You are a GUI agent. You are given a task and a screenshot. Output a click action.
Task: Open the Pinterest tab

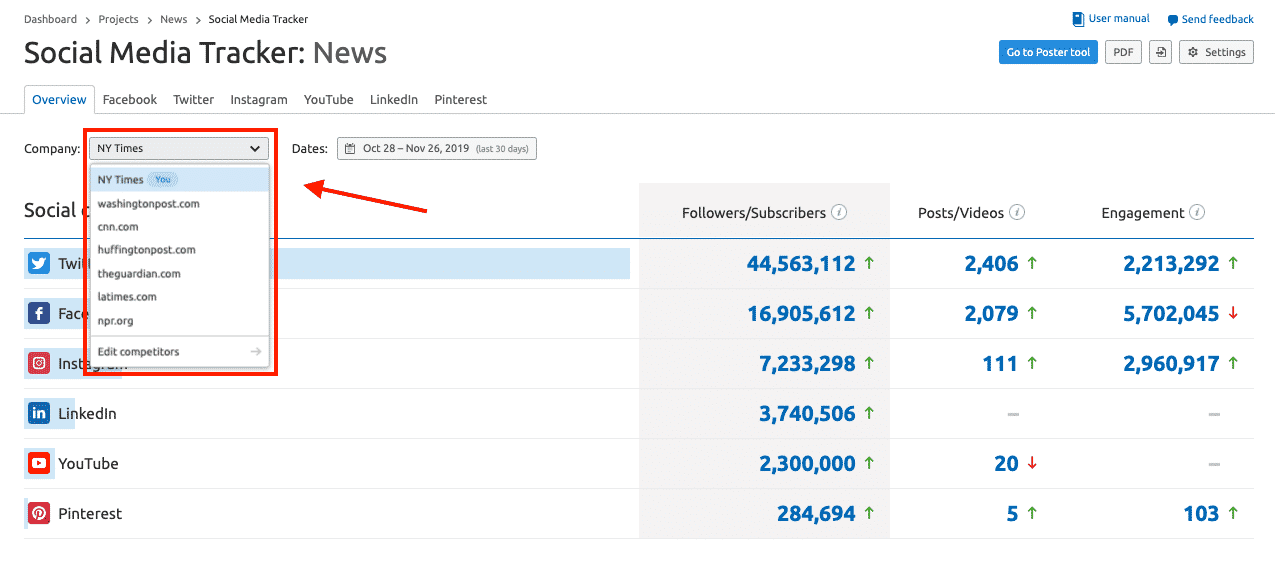click(x=460, y=100)
